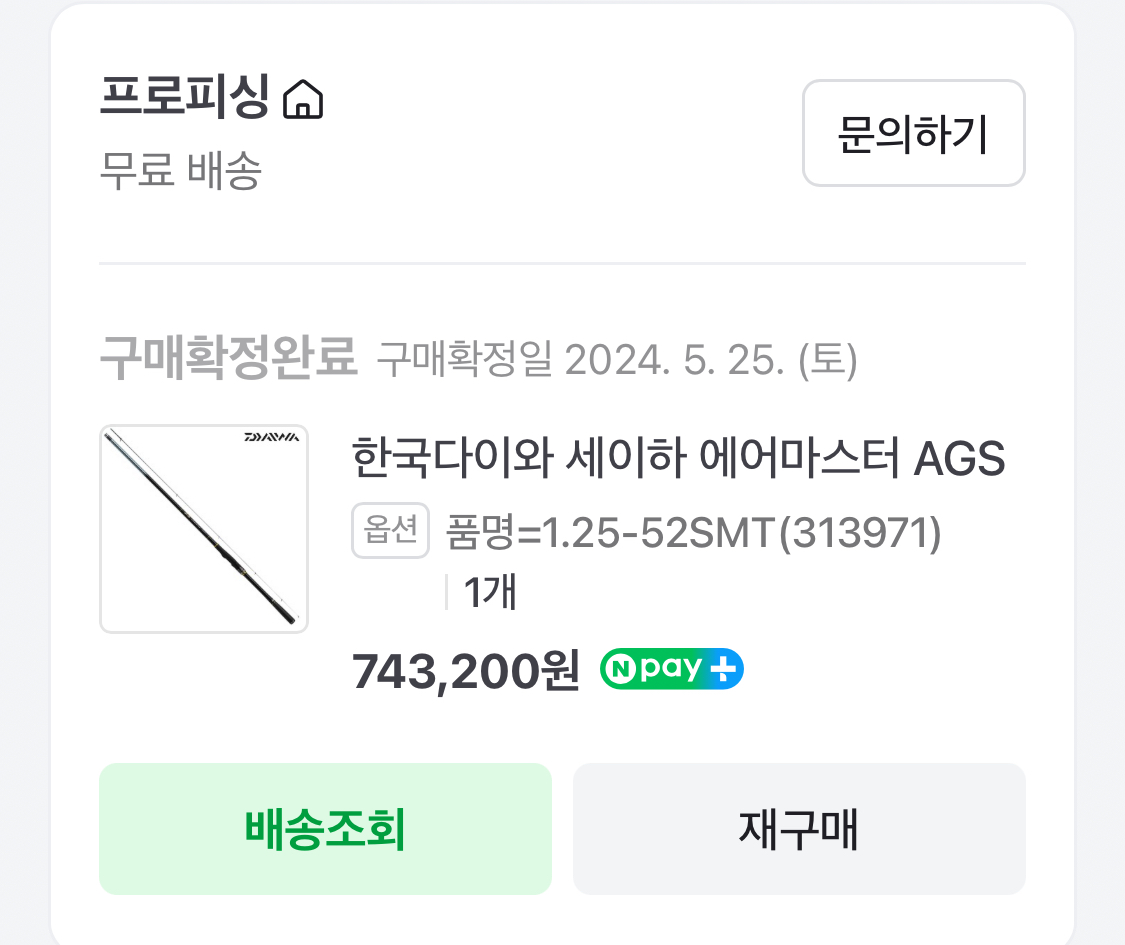
Task: Click option text 품명=1.25-52SMT(313971)
Action: (693, 534)
